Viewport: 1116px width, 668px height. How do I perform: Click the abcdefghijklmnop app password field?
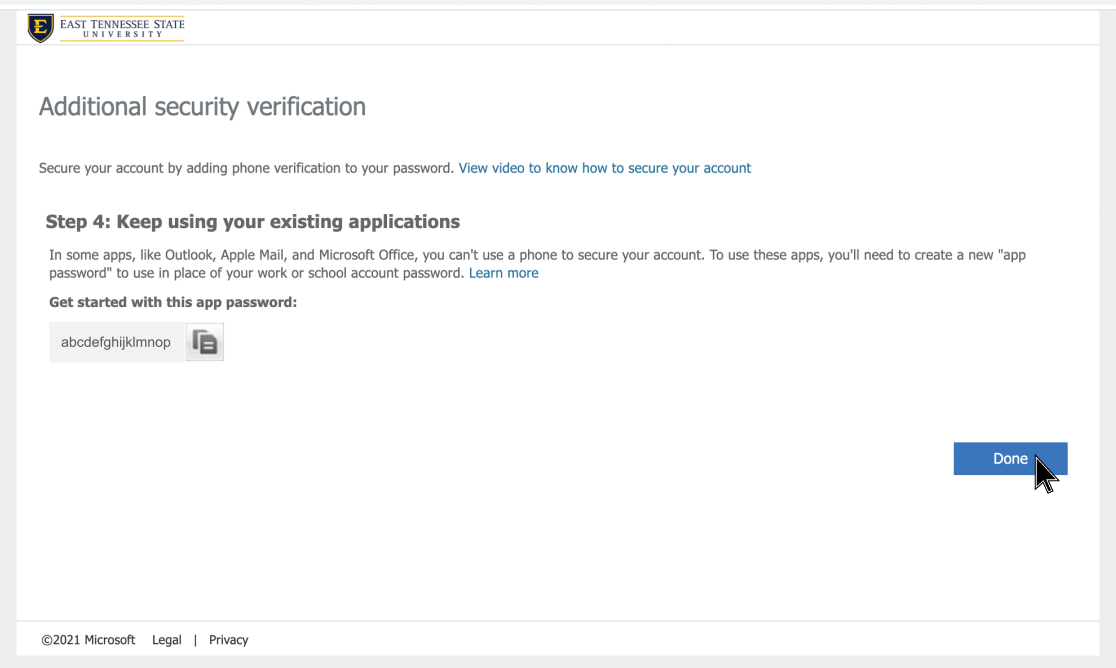(x=116, y=342)
